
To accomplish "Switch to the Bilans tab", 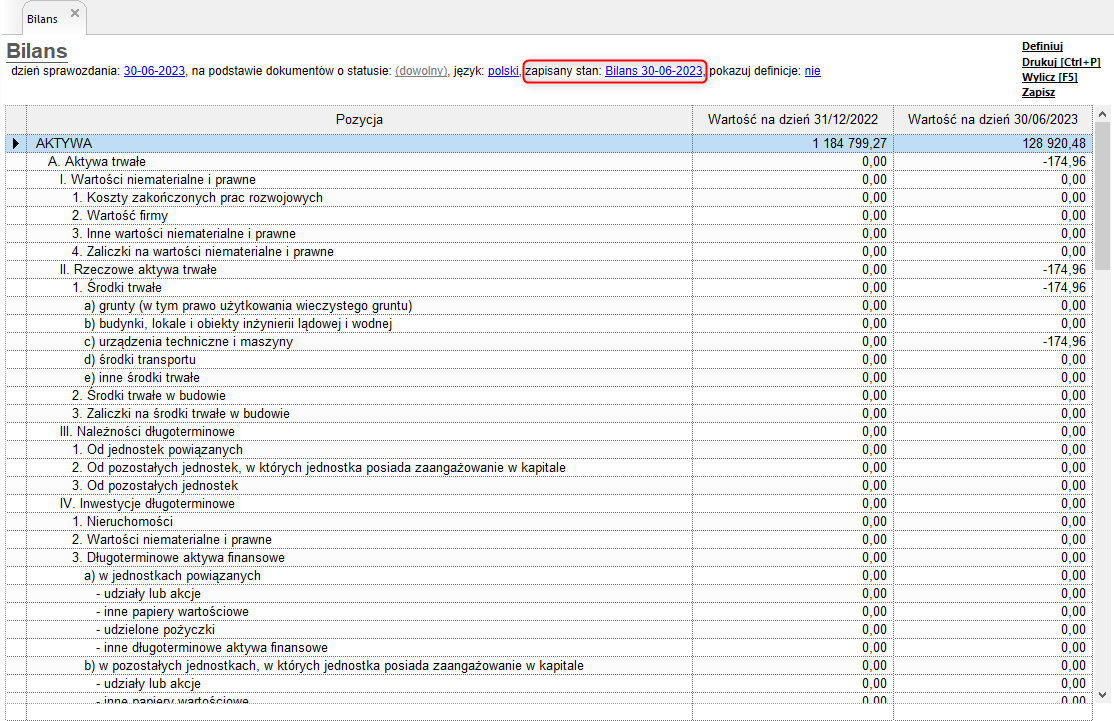I will [x=41, y=18].
